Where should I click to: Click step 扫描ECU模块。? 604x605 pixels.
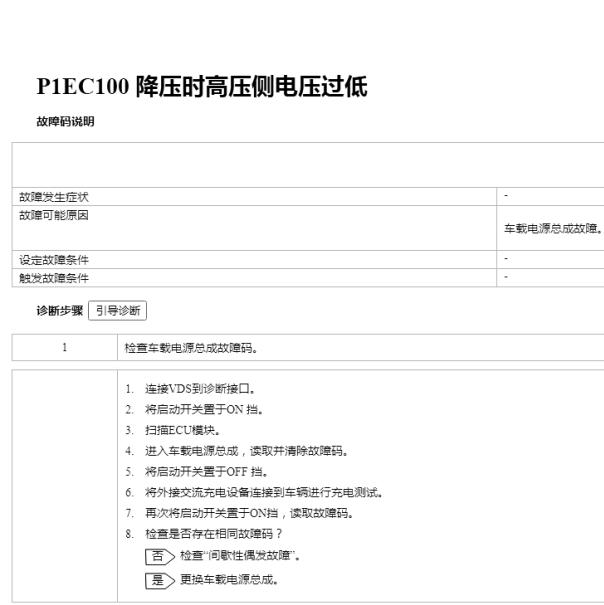183,430
